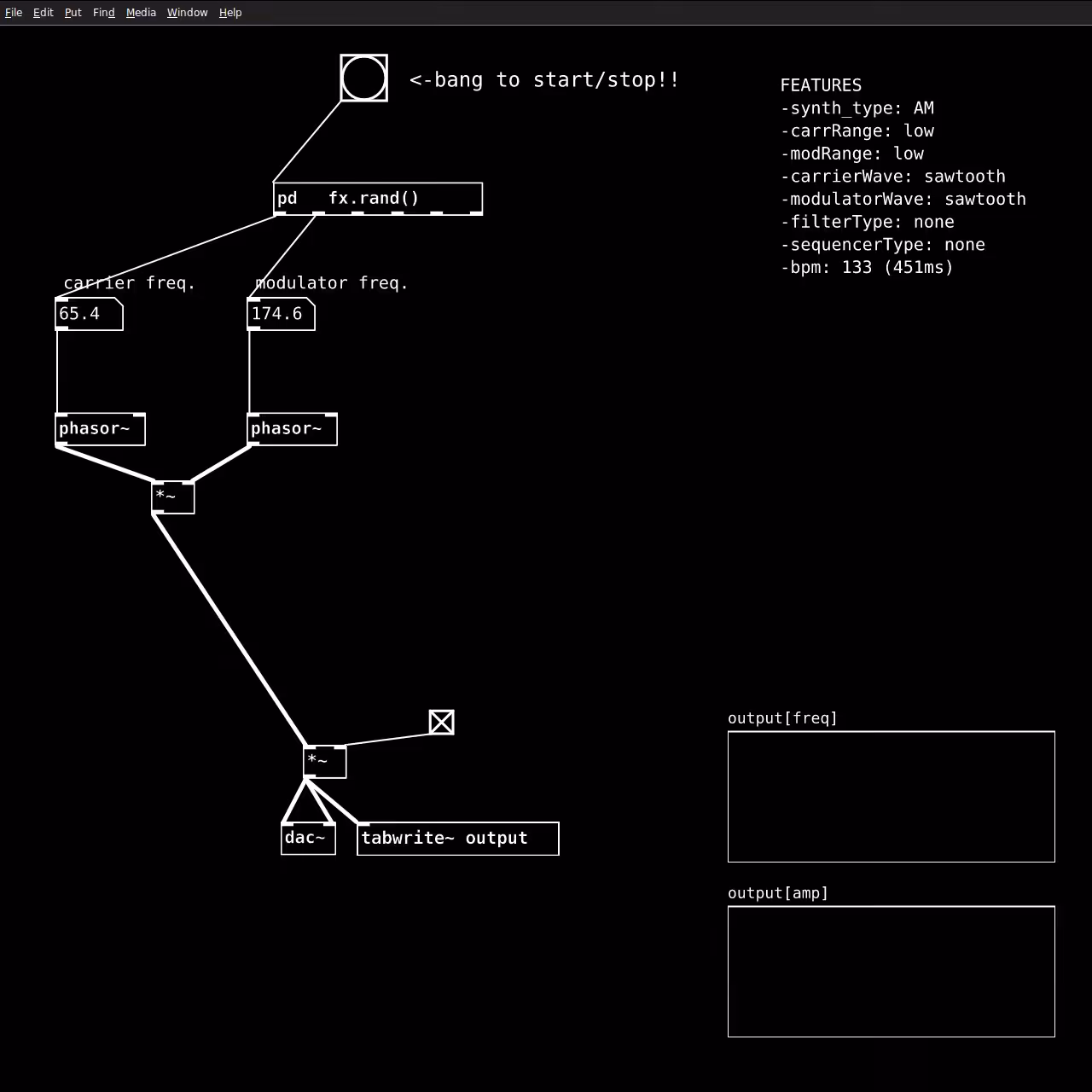The width and height of the screenshot is (1092, 1092).
Task: Select the lower *~ multiply object
Action: pyautogui.click(x=325, y=762)
